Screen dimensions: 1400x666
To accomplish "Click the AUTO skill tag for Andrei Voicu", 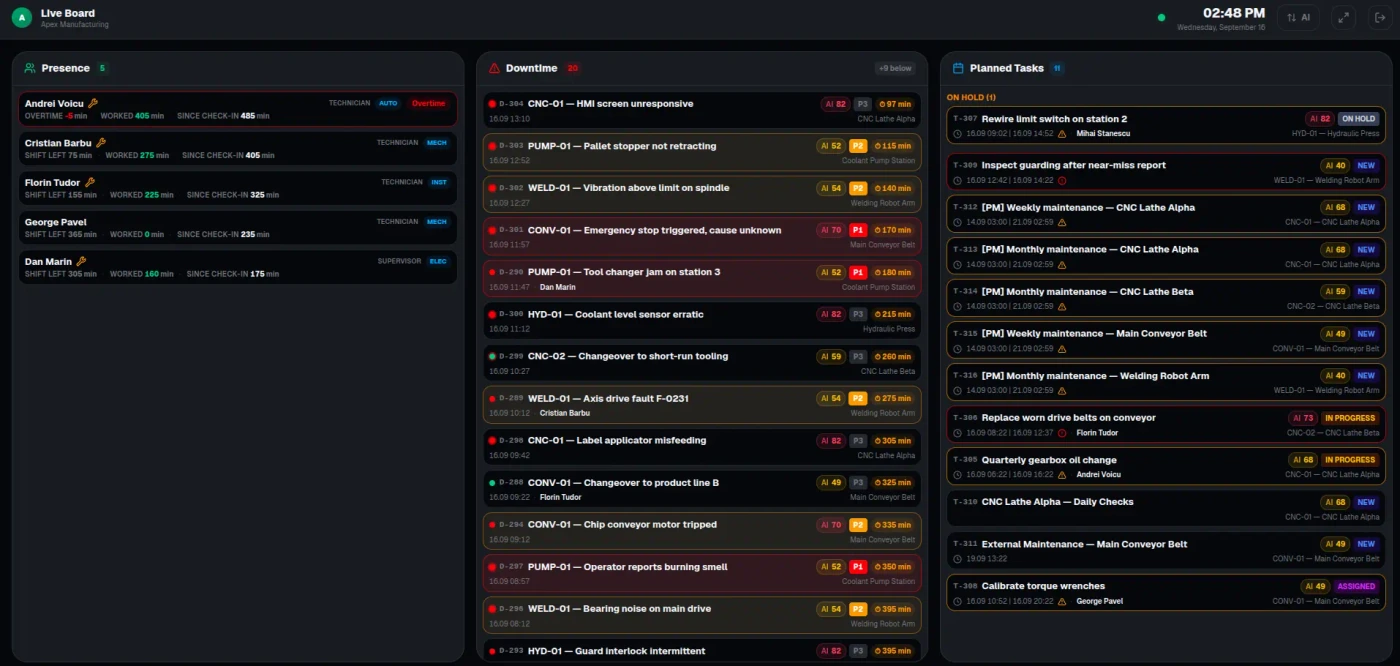I will (x=389, y=103).
